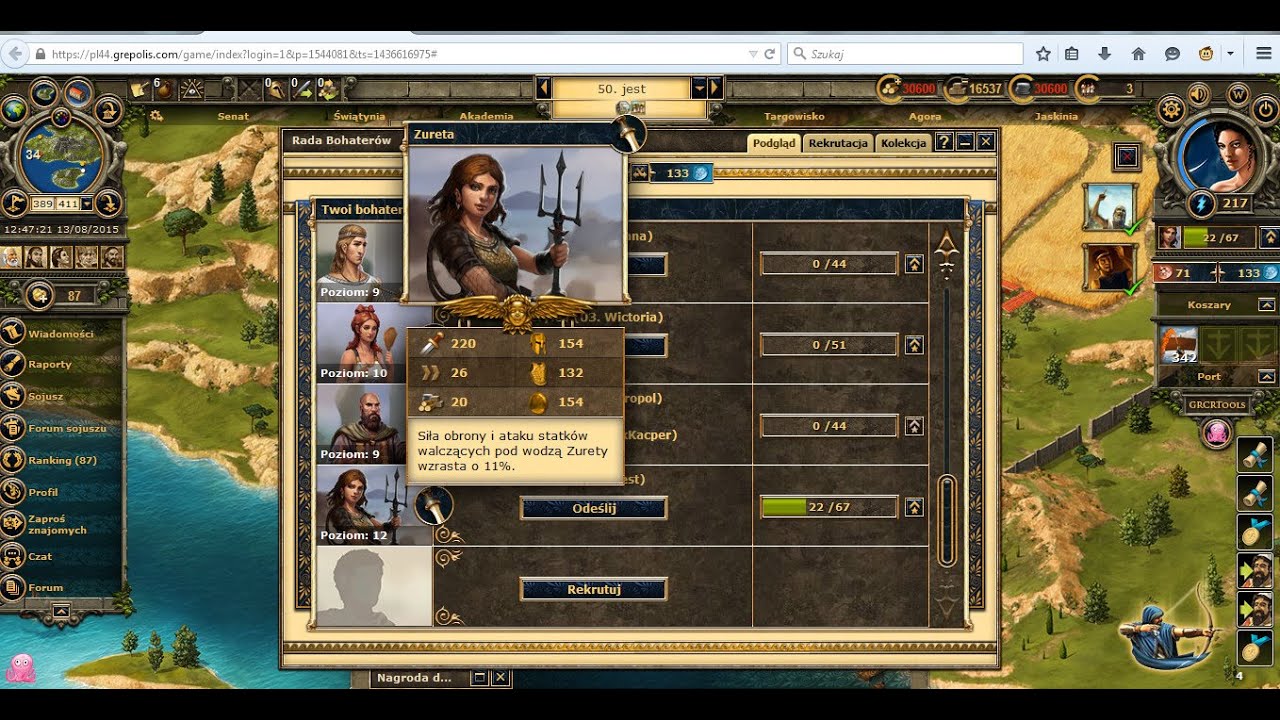Open game settings gear icon
1280x720 pixels.
coord(1171,109)
